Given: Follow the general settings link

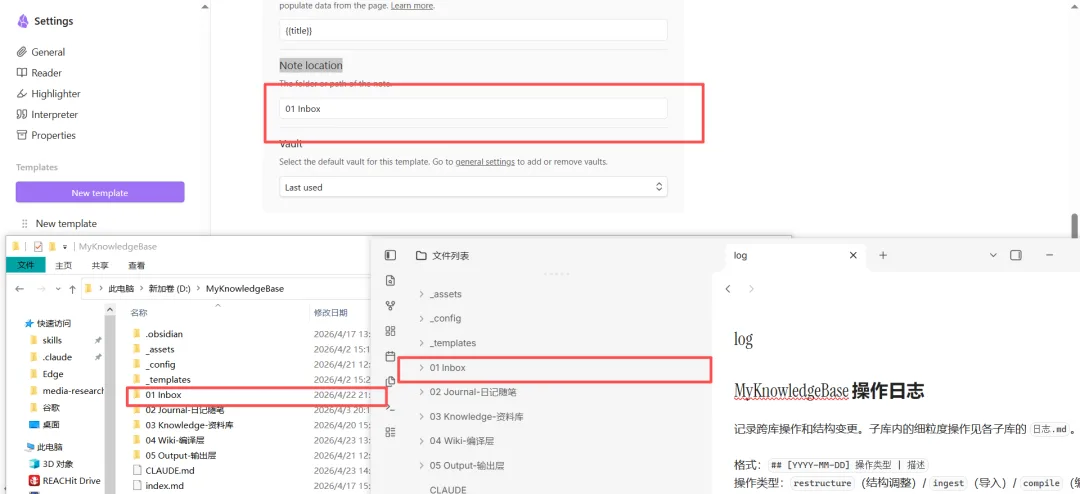Looking at the screenshot, I should tap(485, 162).
